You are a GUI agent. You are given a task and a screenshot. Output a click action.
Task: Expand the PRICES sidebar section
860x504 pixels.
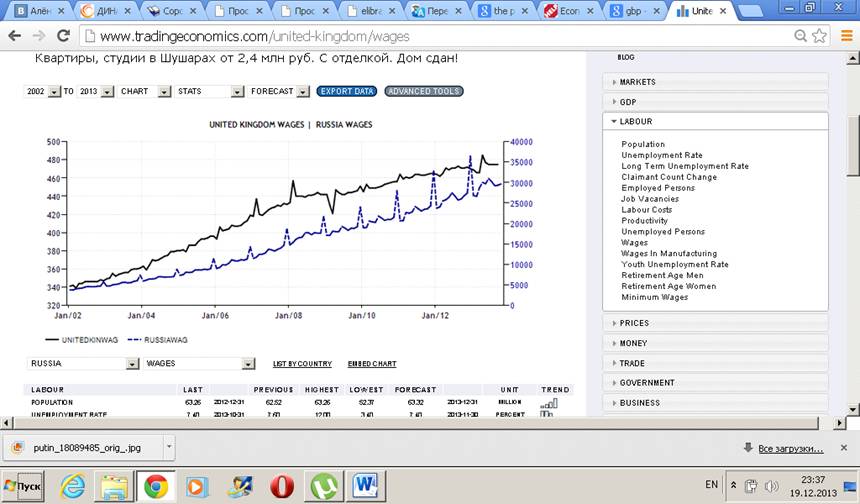click(x=715, y=323)
